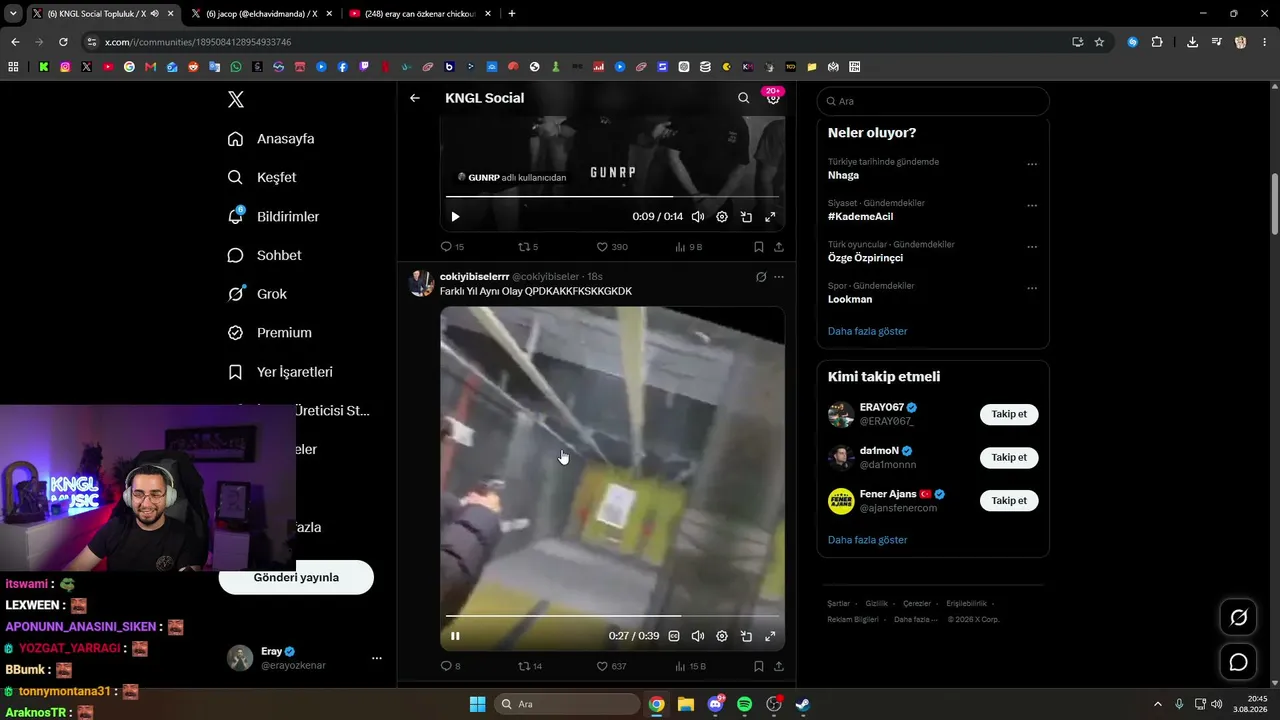
Task: Open the X logo home link
Action: click(x=236, y=99)
